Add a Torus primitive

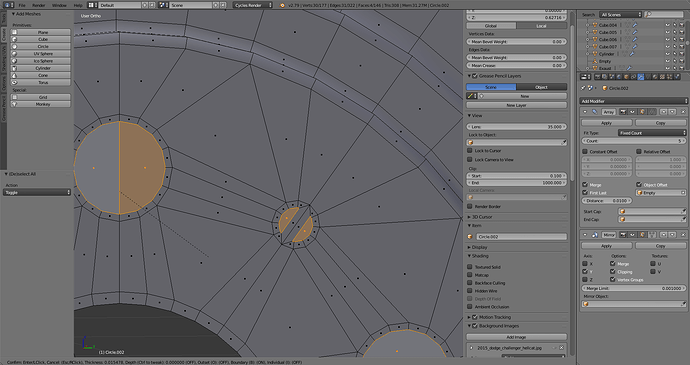point(40,82)
